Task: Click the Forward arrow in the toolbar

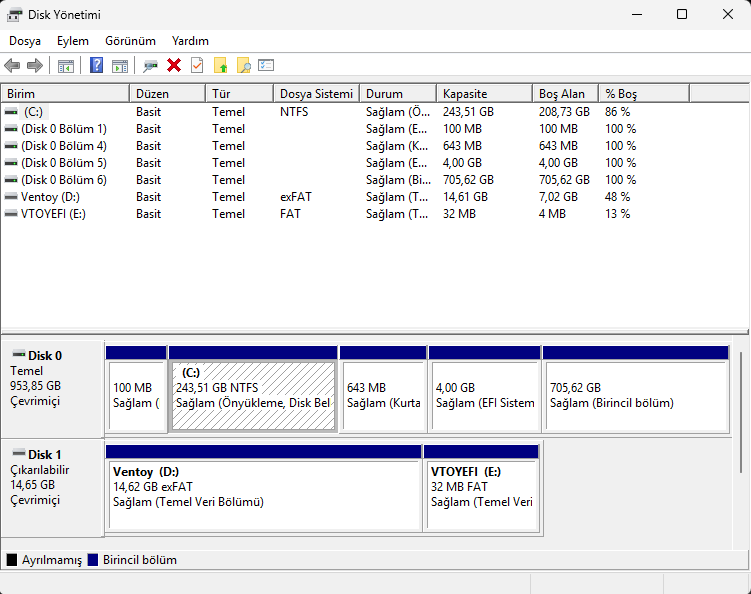Action: pos(34,66)
